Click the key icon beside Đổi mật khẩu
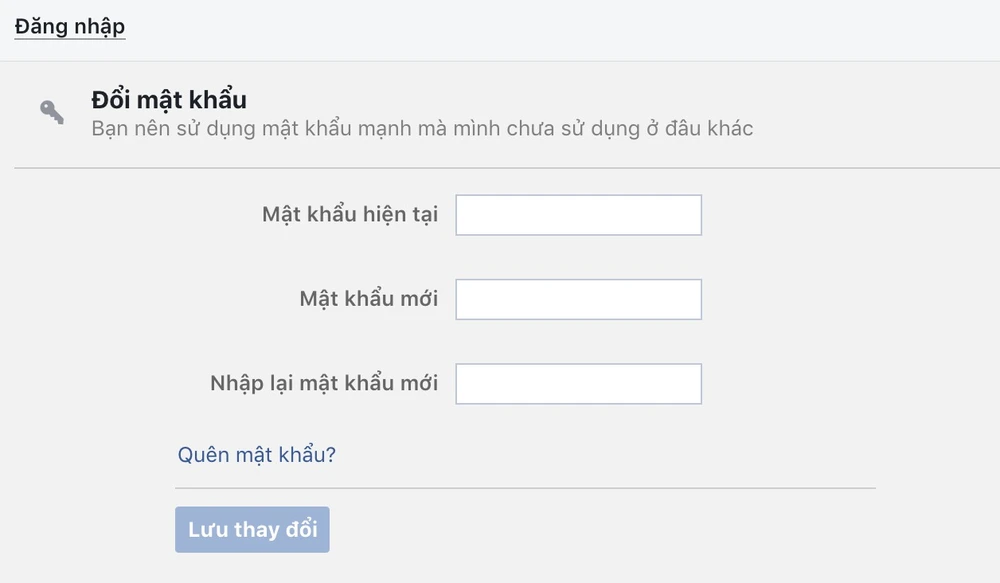 pos(52,112)
